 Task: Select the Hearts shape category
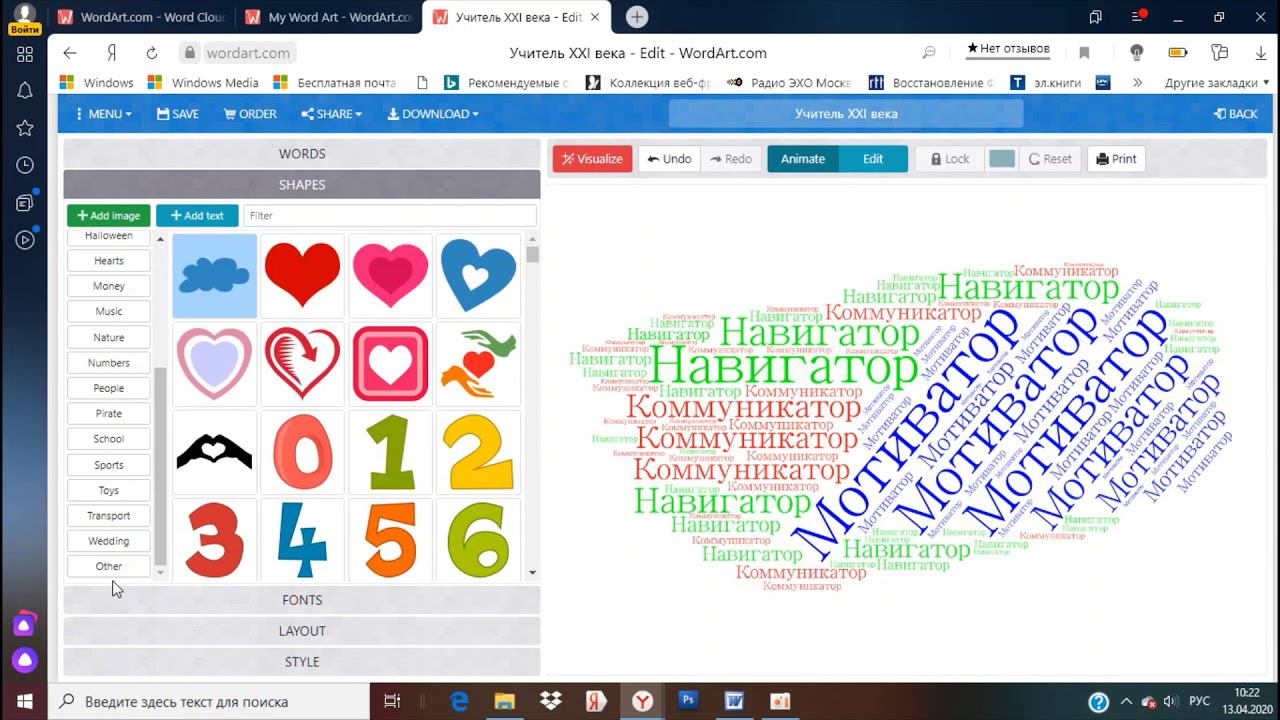109,261
